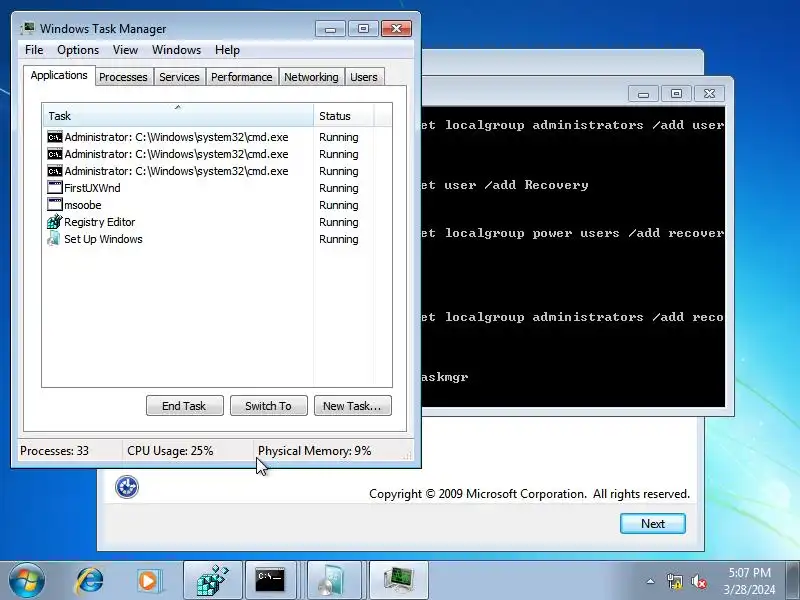Click the Registry Editor task icon in the list
The height and width of the screenshot is (600, 800).
coord(54,222)
